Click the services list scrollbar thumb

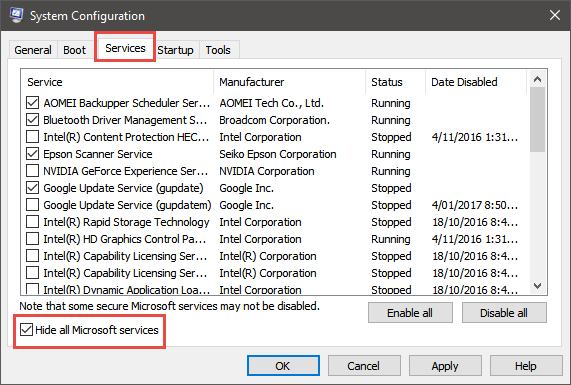tap(537, 119)
